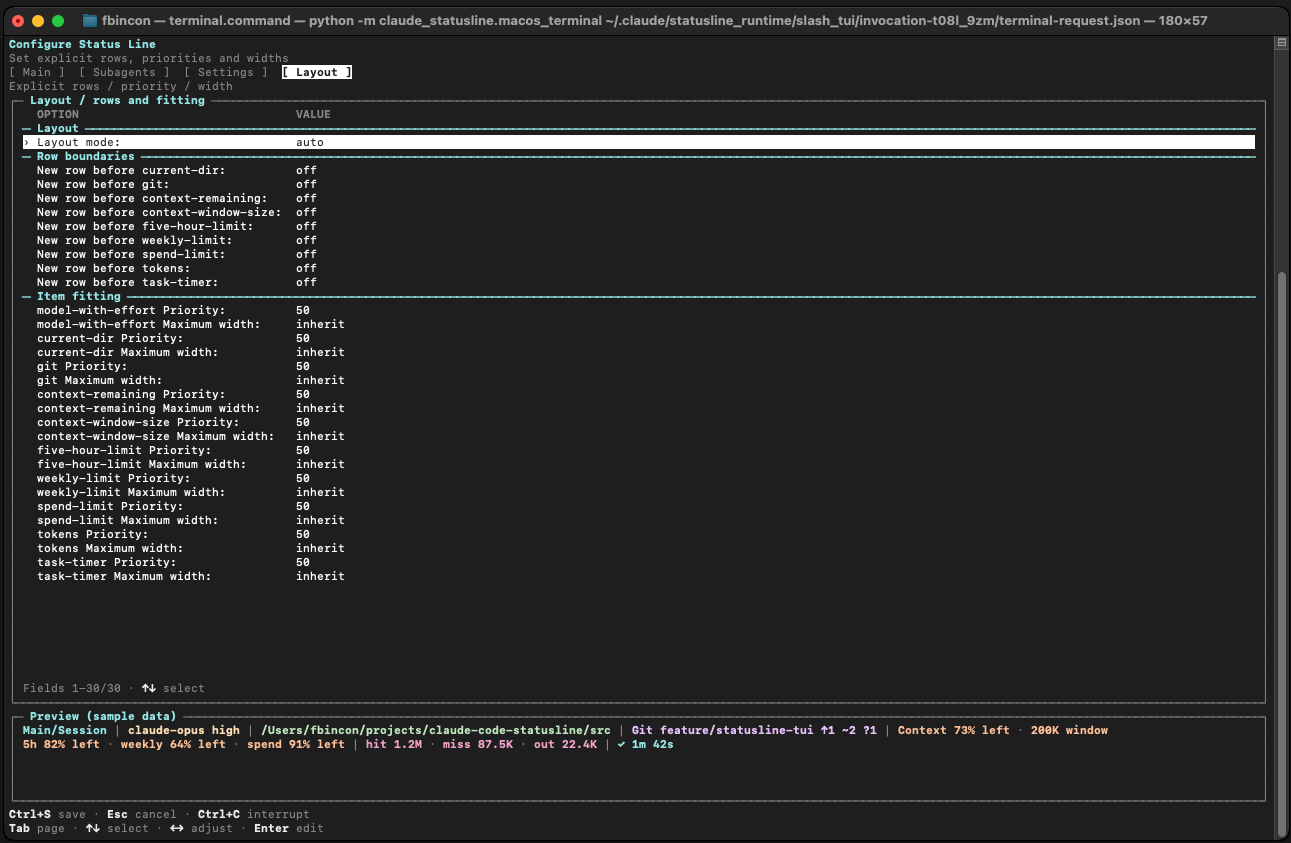Toggle New row before current-dir
The width and height of the screenshot is (1291, 843).
pyautogui.click(x=638, y=170)
